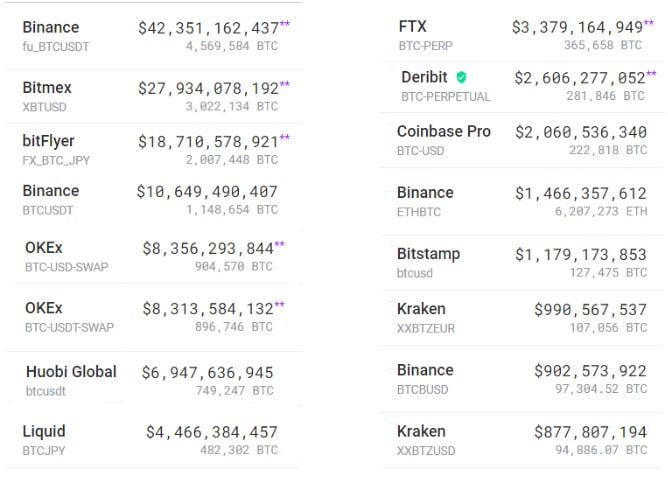Open Binance BTCBUSD pair
The image size is (668, 480).
[522, 379]
